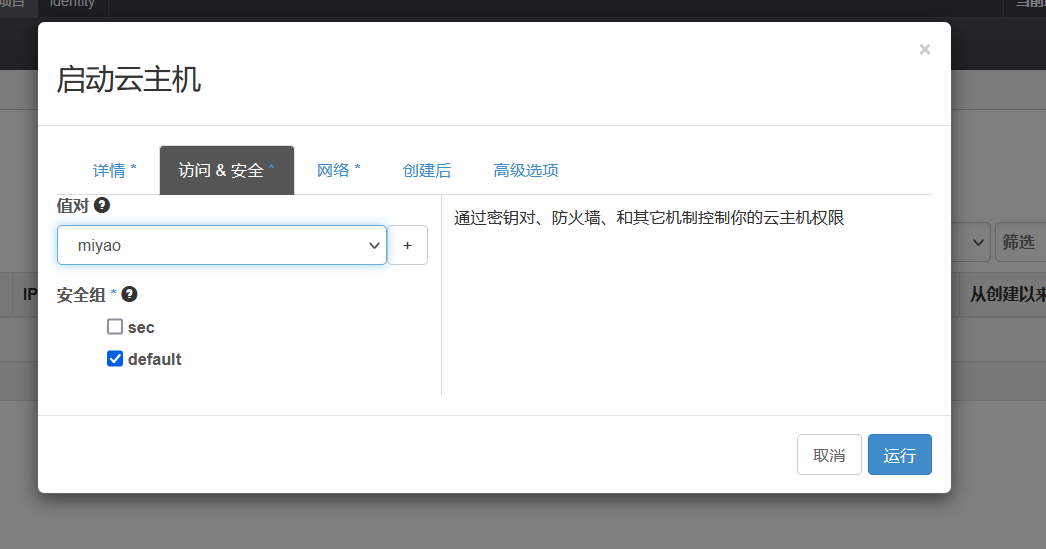Viewport: 1046px width, 549px height.
Task: Click the default label text
Action: coord(155,360)
